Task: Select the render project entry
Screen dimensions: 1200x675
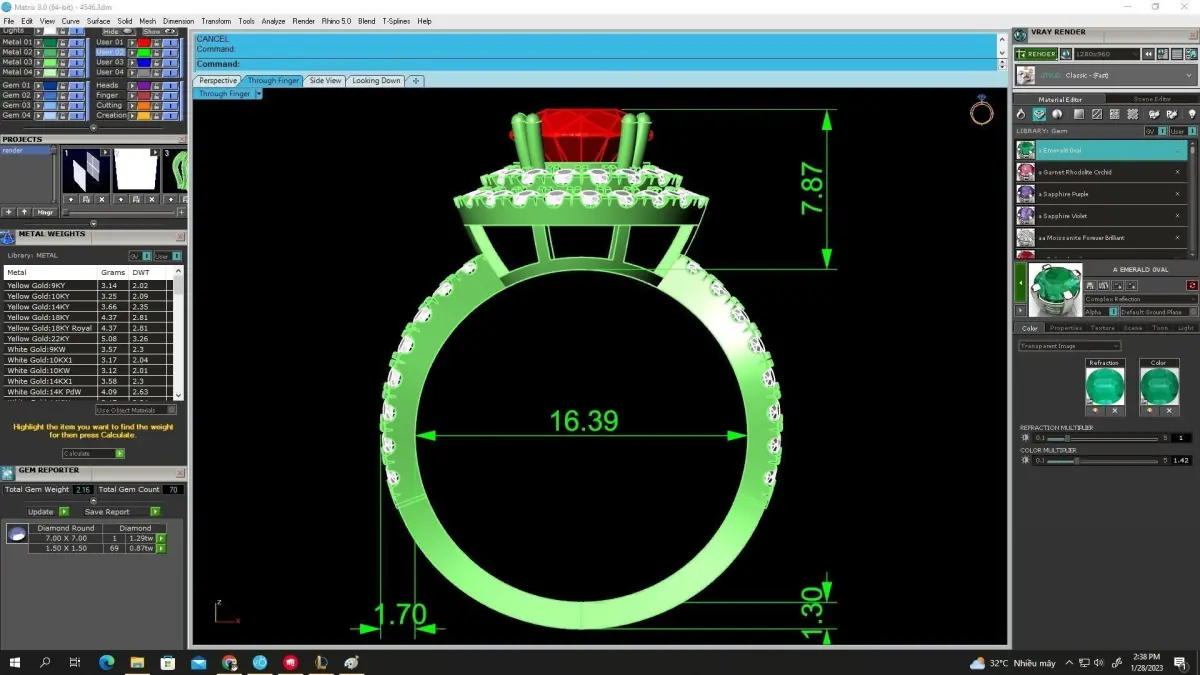Action: click(25, 150)
